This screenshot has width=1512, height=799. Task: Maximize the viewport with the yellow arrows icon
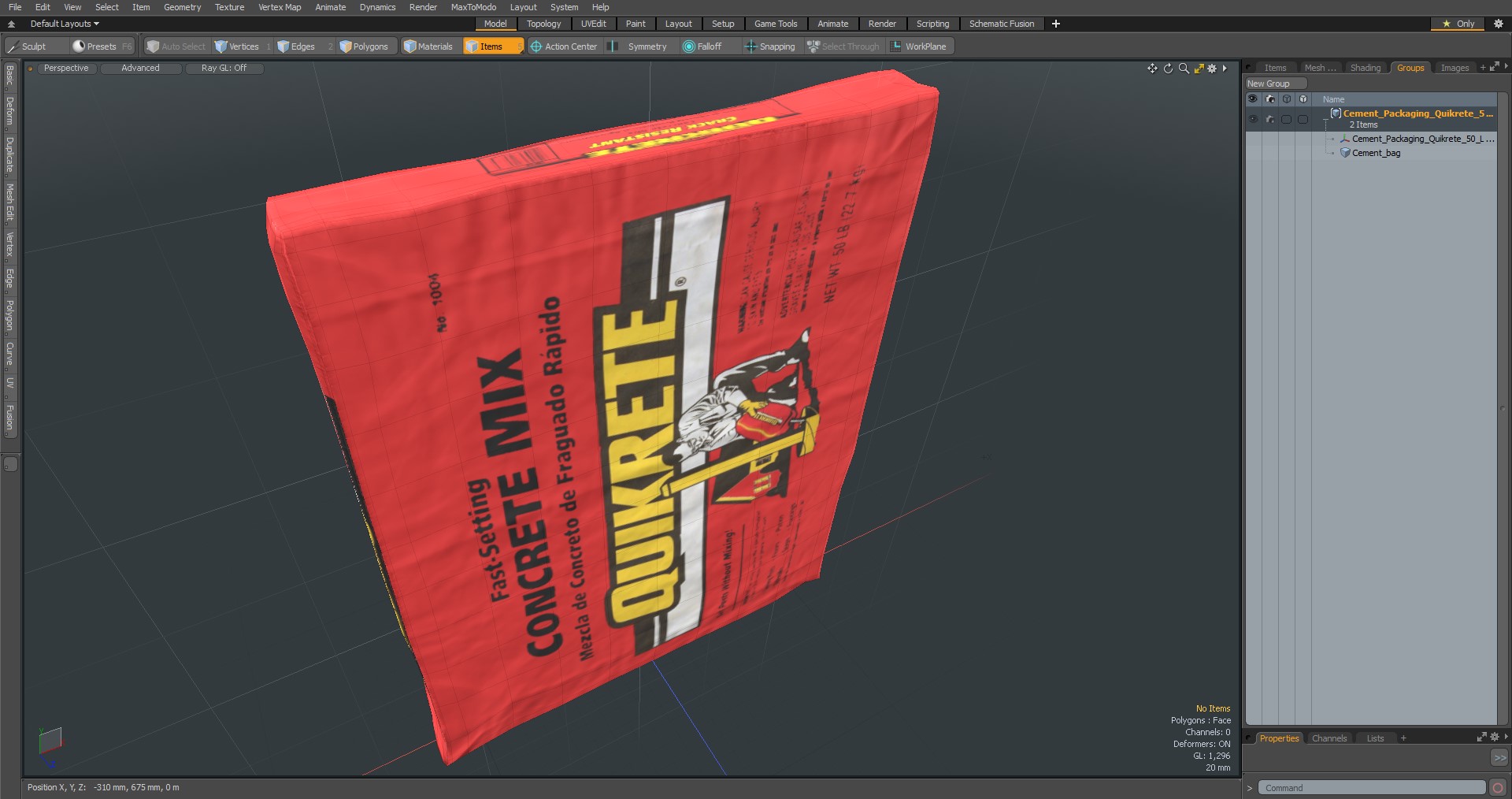(x=1199, y=69)
